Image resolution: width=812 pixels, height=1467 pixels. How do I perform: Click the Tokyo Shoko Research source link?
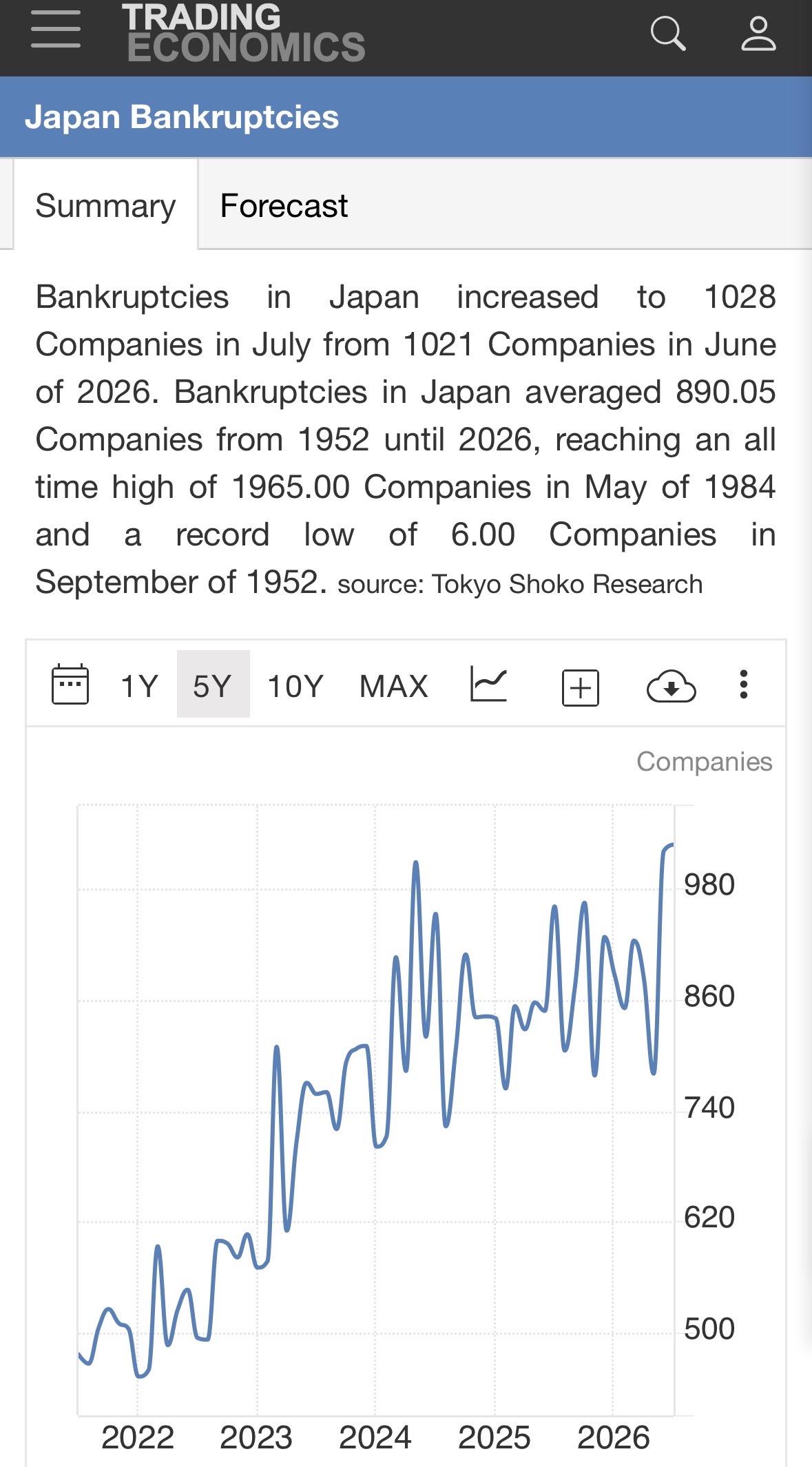point(568,584)
